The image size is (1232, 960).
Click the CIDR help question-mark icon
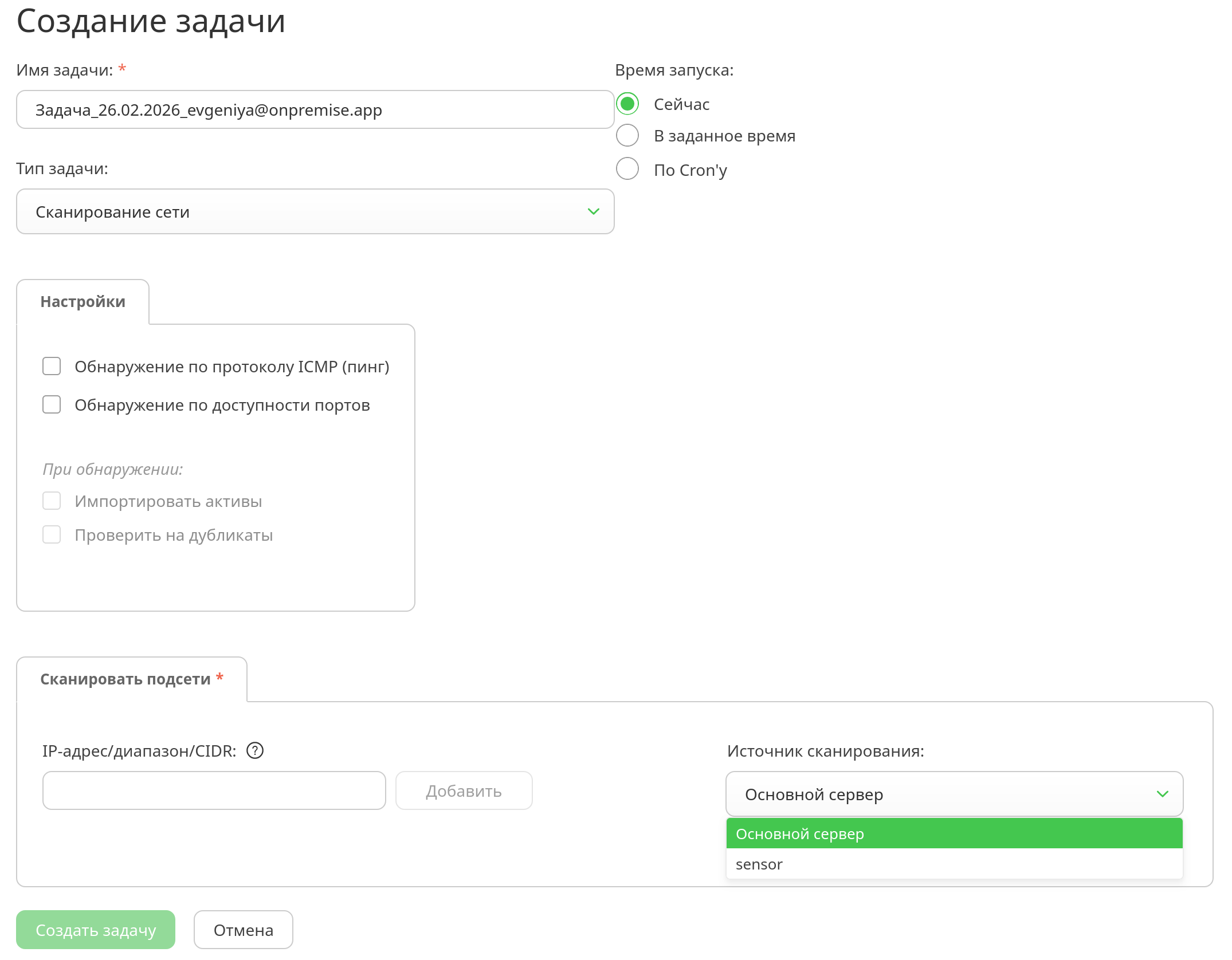tap(254, 750)
